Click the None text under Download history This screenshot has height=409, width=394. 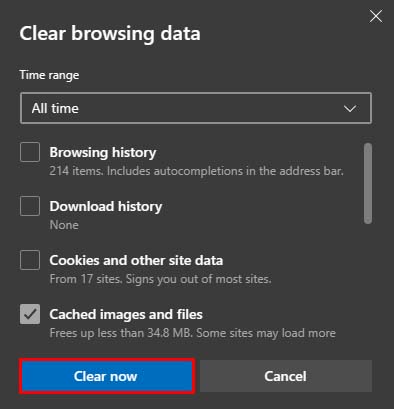pyautogui.click(x=64, y=225)
